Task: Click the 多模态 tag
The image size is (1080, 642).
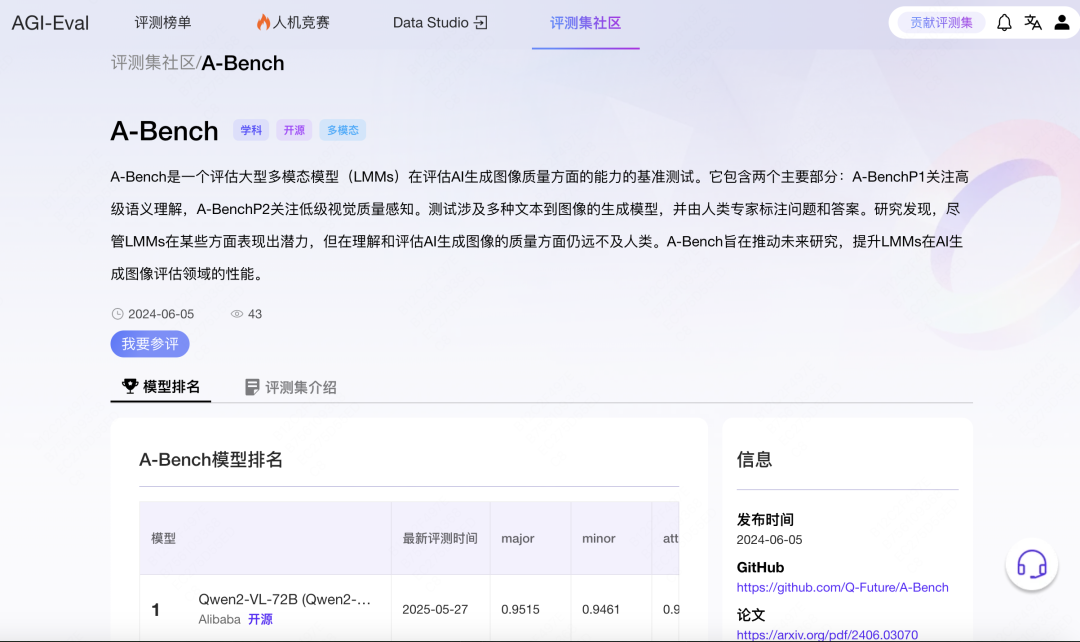Action: pos(342,130)
